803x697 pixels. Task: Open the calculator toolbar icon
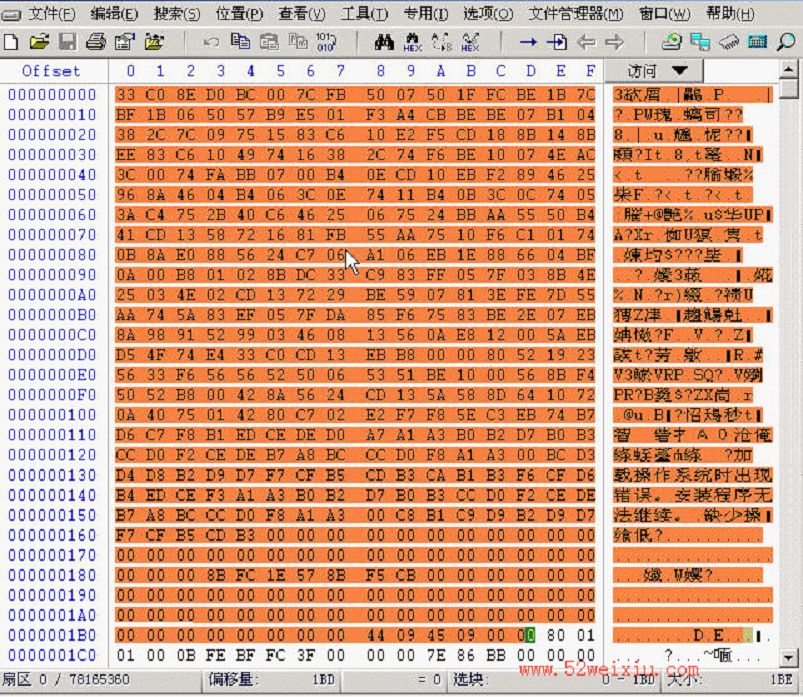pyautogui.click(x=757, y=41)
